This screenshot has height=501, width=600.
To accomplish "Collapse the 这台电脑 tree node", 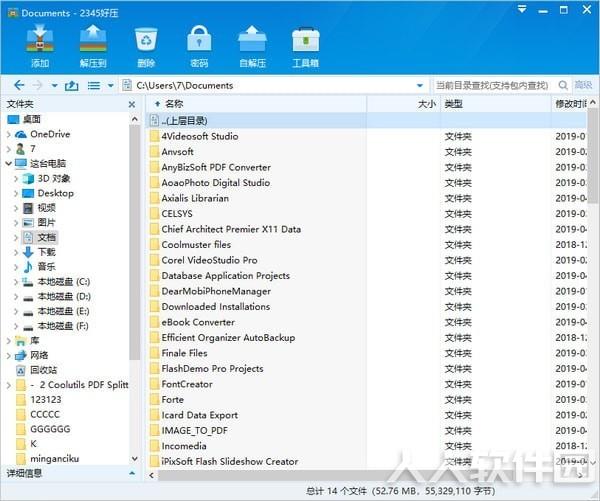I will click(9, 164).
